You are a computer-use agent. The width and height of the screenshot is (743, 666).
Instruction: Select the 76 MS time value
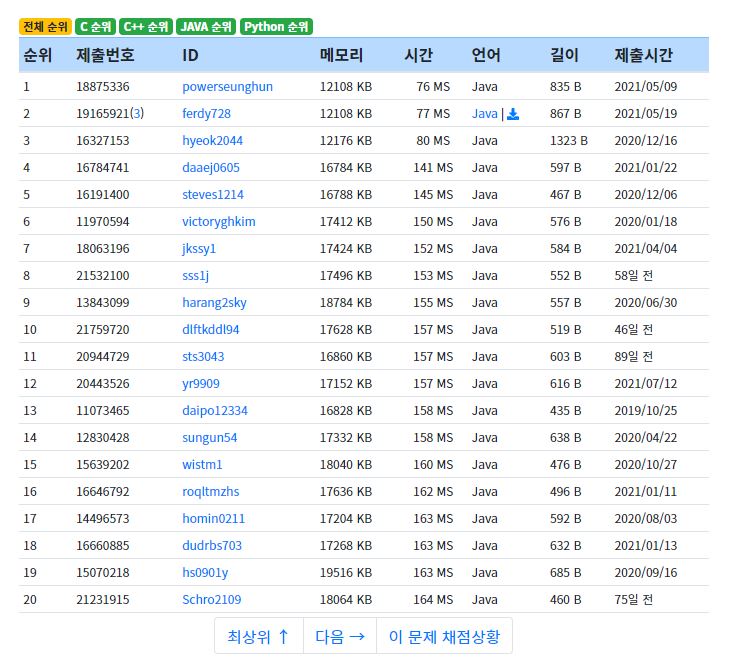(433, 87)
